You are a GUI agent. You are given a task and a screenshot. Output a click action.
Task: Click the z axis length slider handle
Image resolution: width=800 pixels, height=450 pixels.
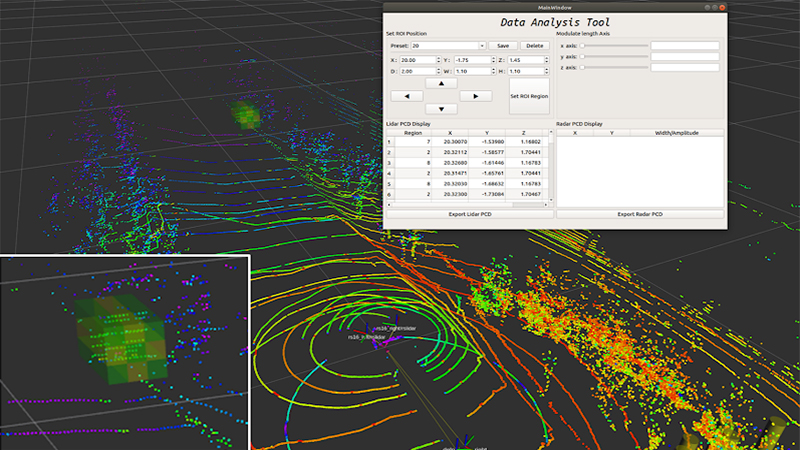[x=582, y=67]
